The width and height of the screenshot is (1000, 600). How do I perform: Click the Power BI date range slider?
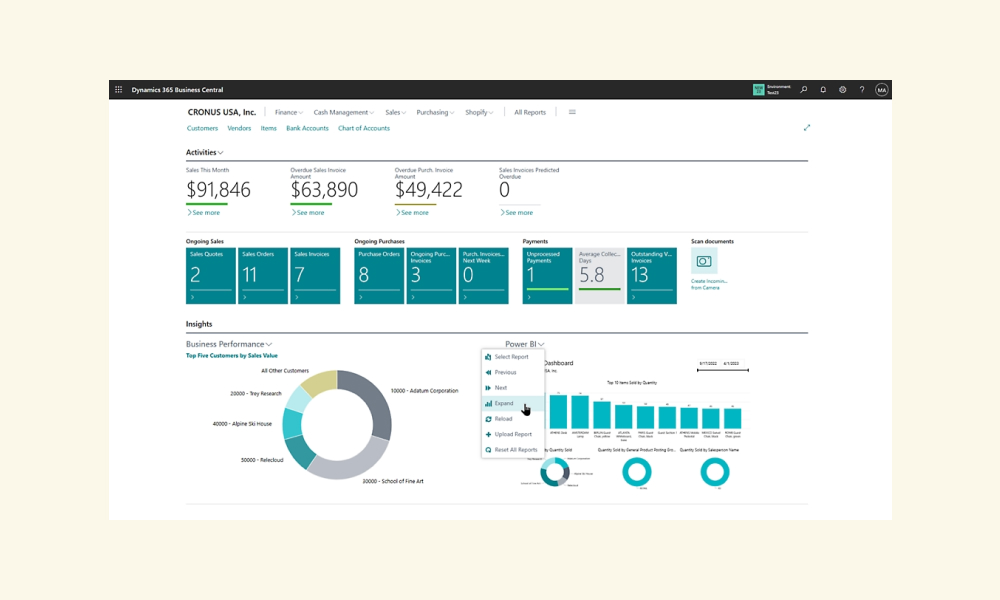click(x=722, y=370)
